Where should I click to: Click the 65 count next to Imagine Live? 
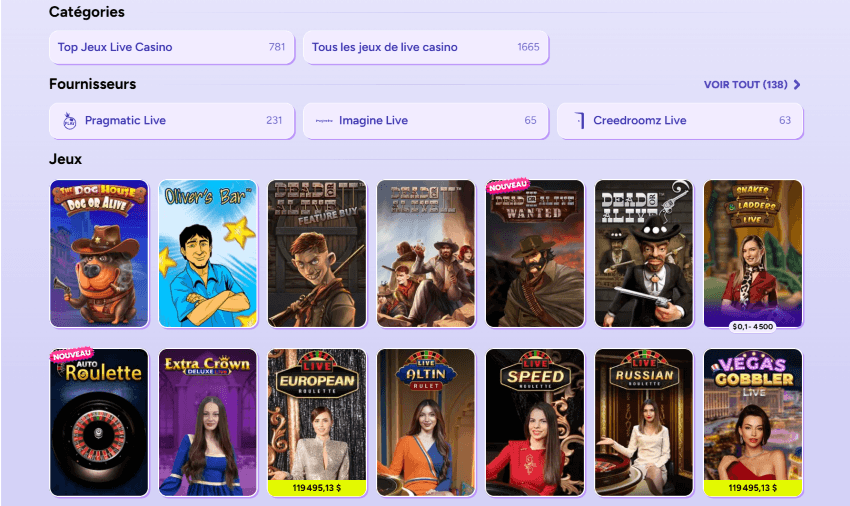pos(530,120)
